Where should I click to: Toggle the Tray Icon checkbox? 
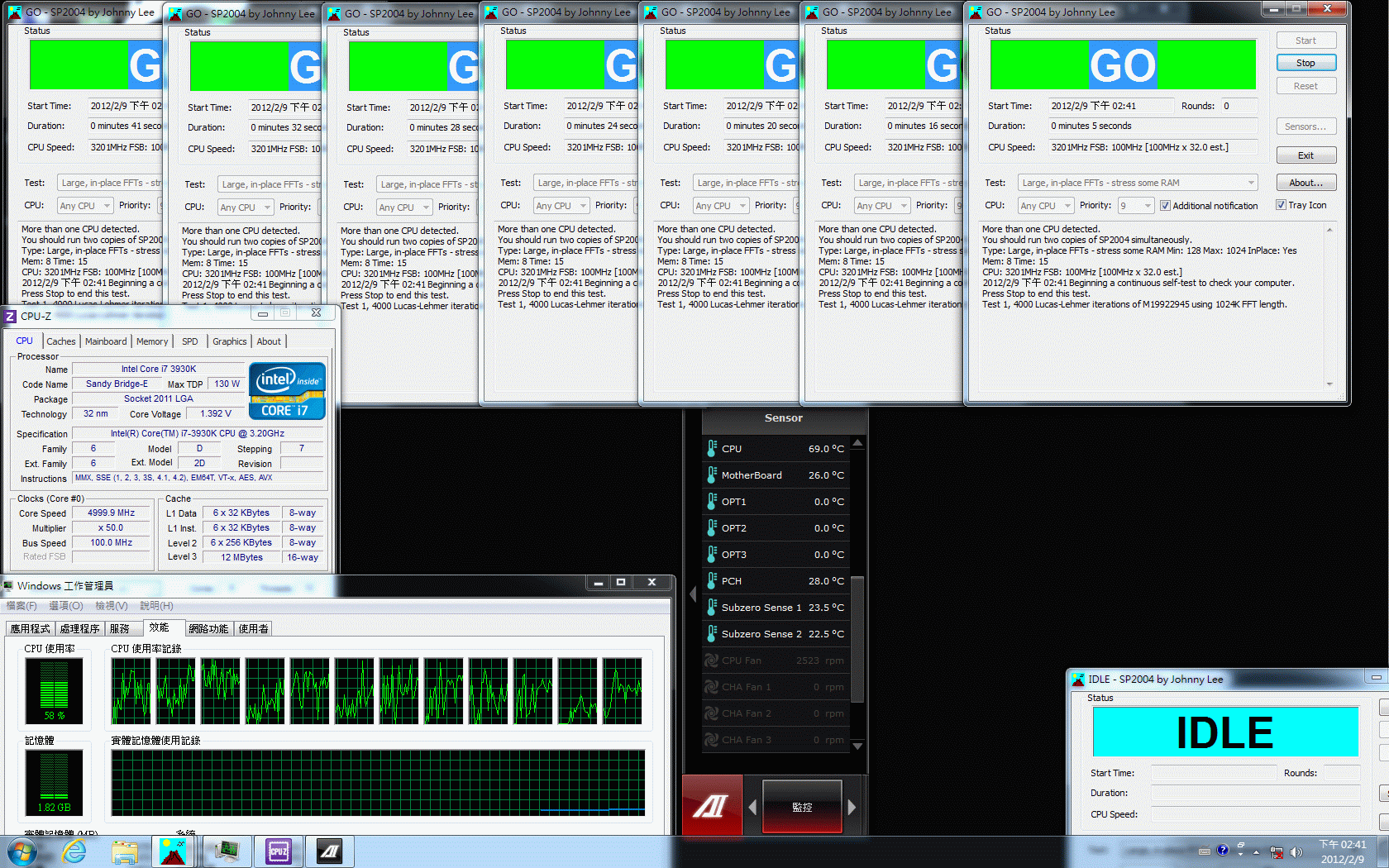1281,205
